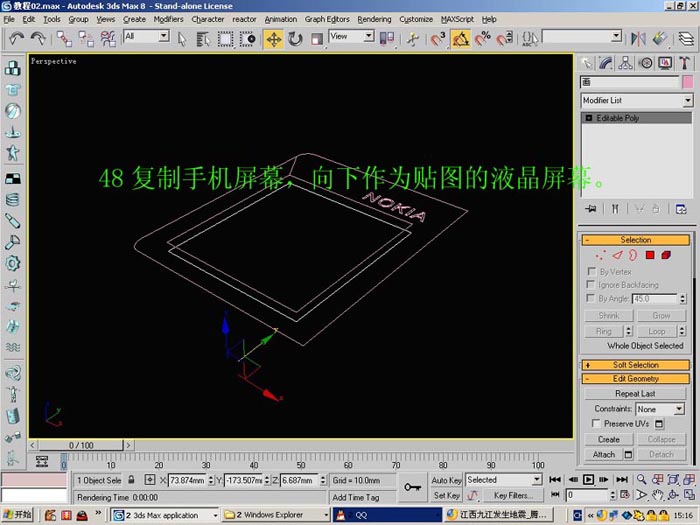The height and width of the screenshot is (525, 700).
Task: Click the Align tool icon
Action: 660,39
